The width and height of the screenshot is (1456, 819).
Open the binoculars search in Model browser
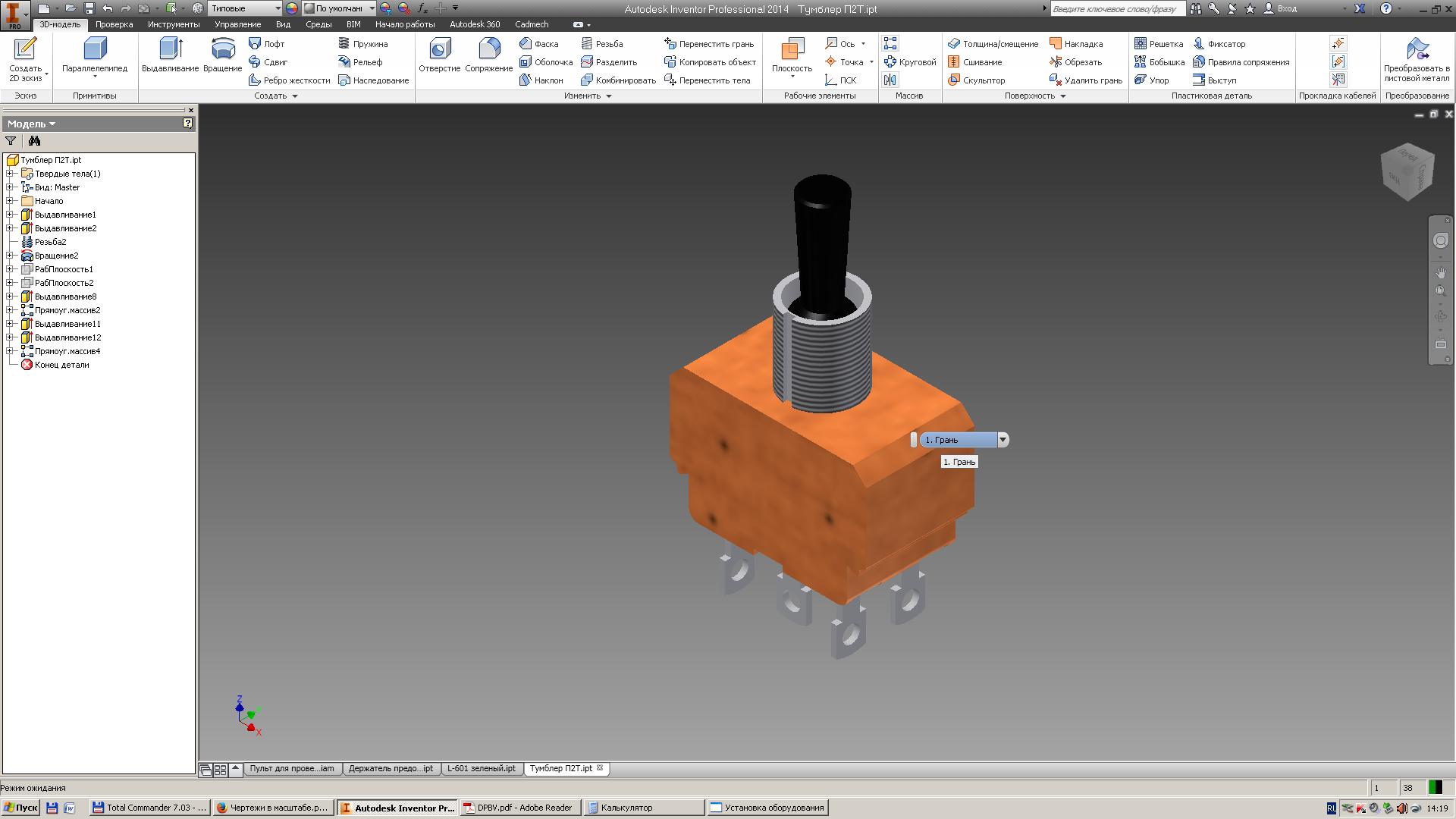34,141
